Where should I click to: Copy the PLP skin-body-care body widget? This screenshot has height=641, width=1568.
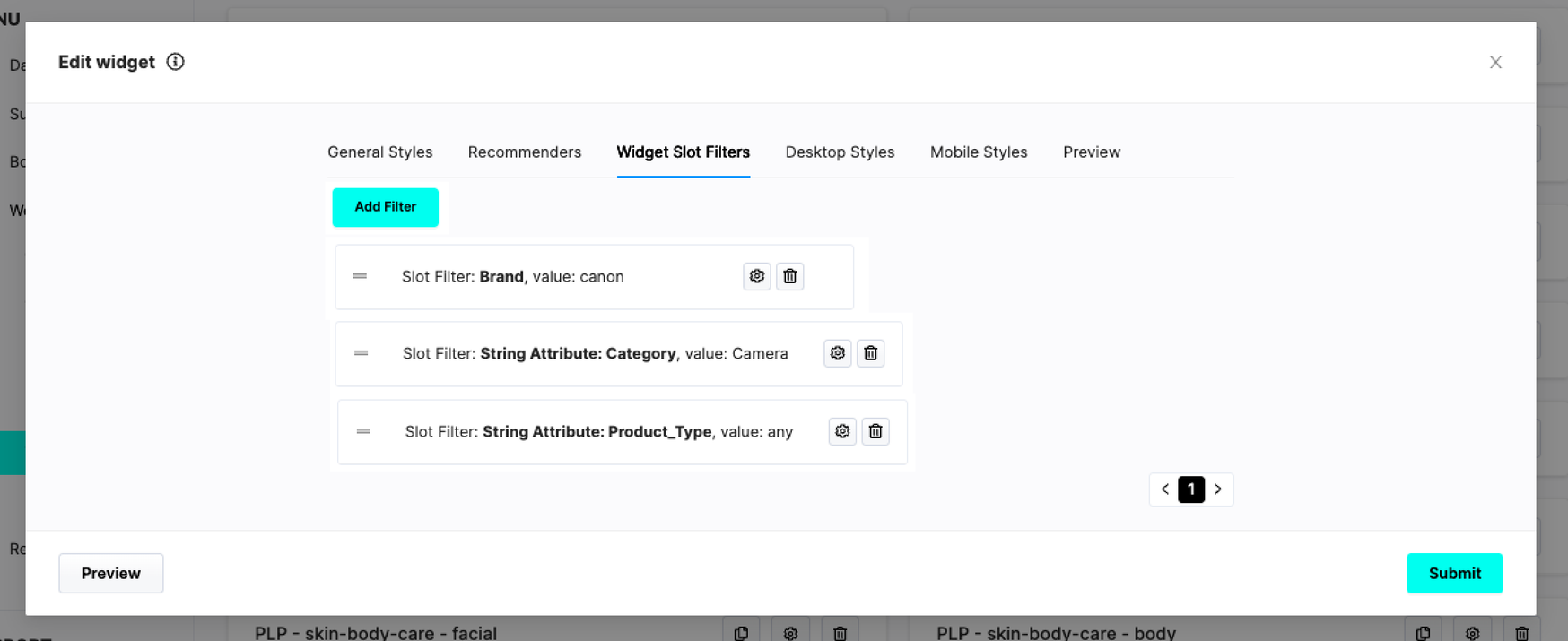(x=1423, y=632)
